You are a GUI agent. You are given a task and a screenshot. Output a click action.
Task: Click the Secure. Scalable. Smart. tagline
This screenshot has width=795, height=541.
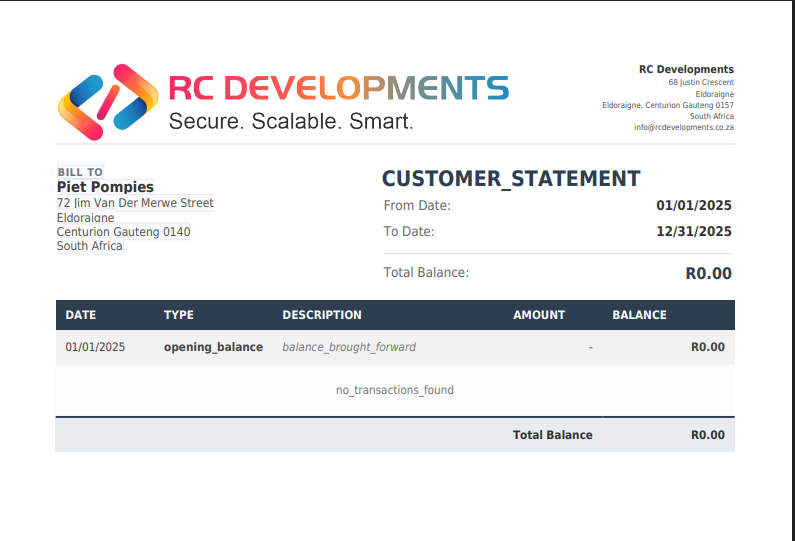click(x=290, y=122)
